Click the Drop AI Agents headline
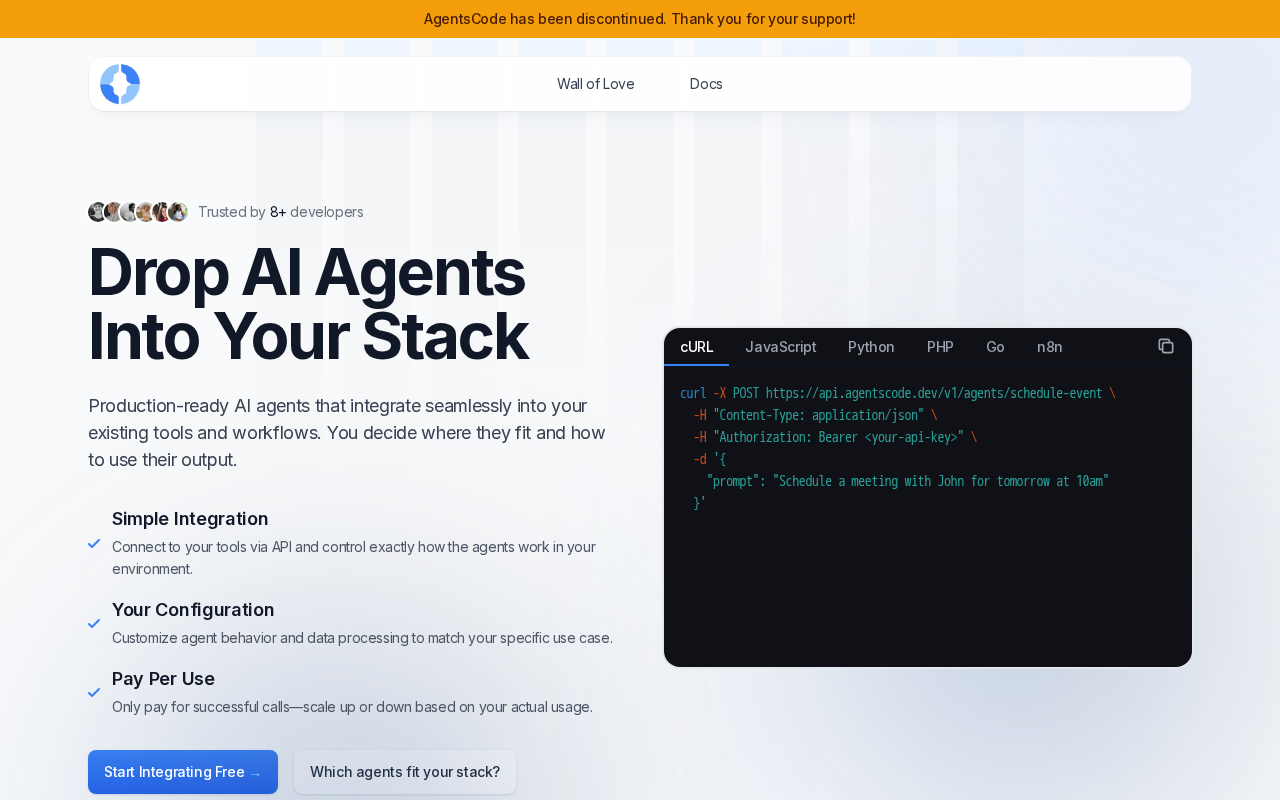1280x800 pixels. tap(308, 304)
